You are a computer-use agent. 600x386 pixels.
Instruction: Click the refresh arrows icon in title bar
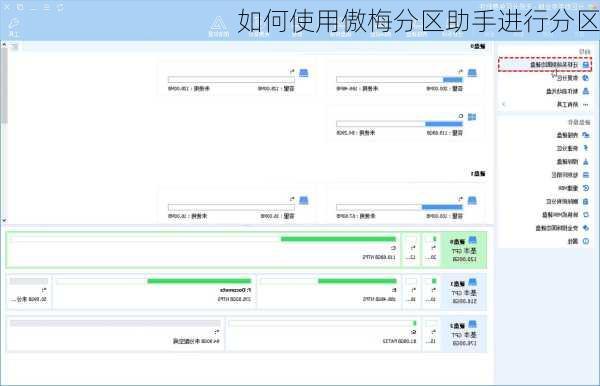60,7
